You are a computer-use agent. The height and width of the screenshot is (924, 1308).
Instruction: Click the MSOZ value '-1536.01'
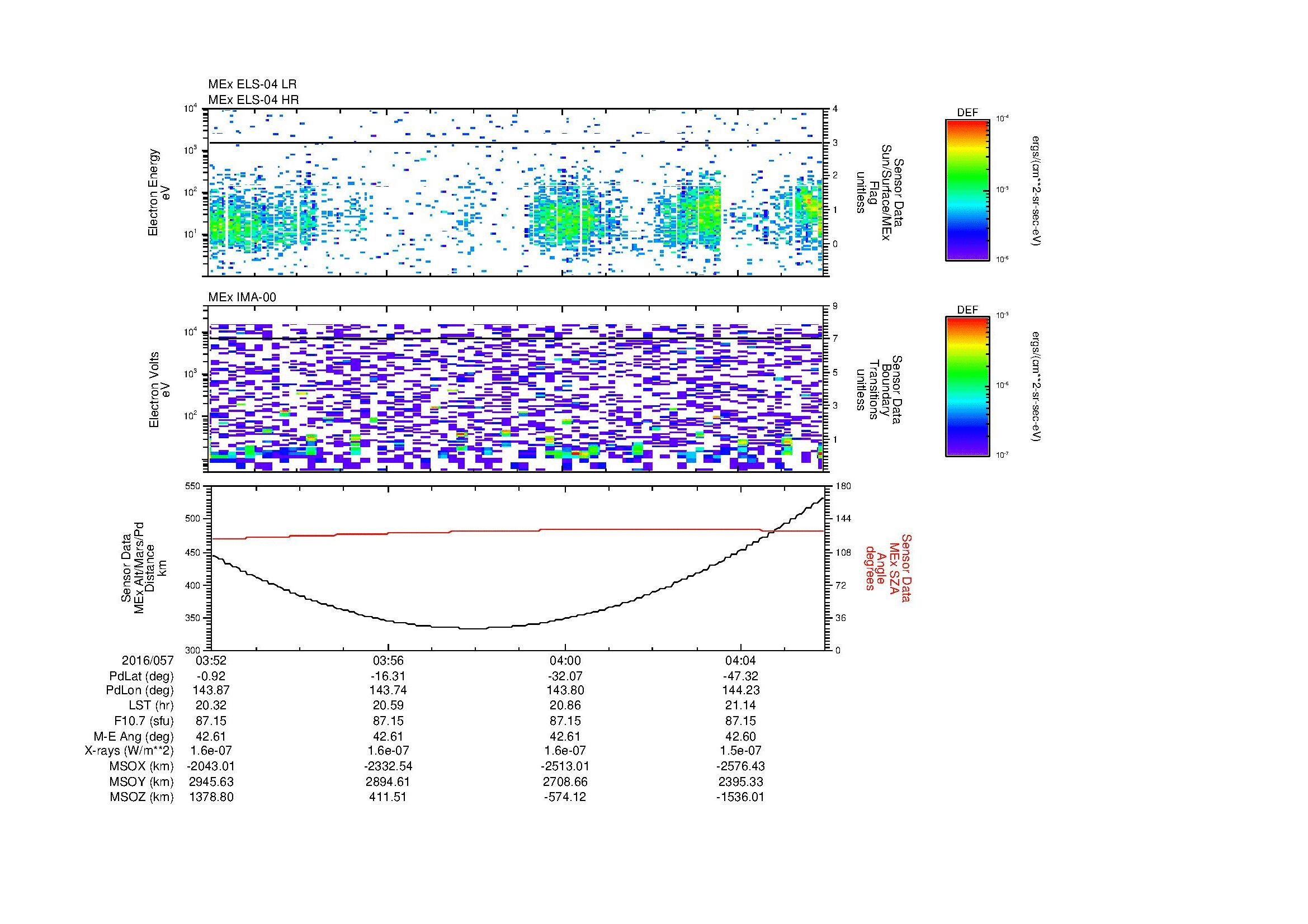[x=740, y=797]
